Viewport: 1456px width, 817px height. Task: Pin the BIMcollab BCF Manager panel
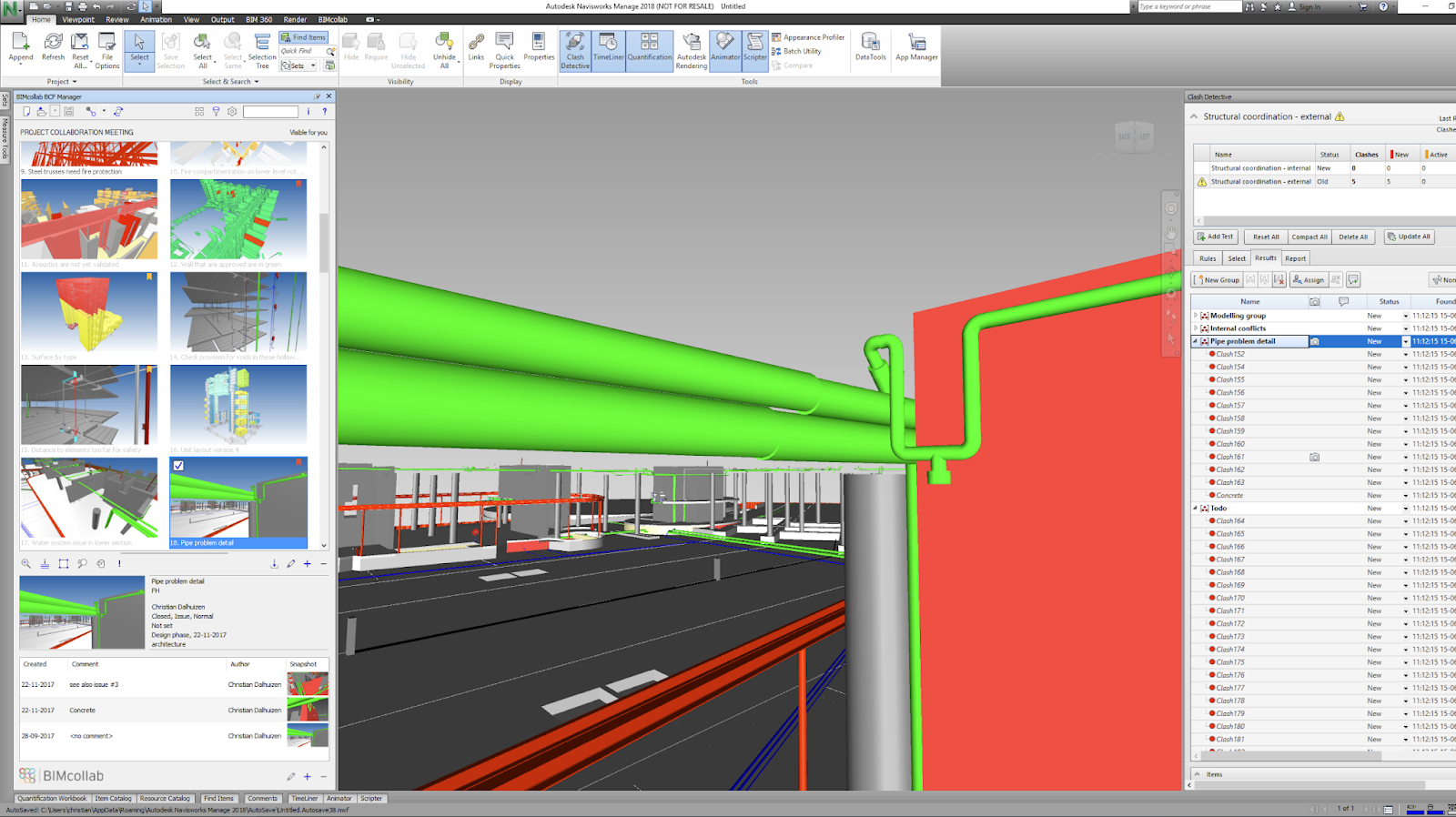(x=318, y=96)
